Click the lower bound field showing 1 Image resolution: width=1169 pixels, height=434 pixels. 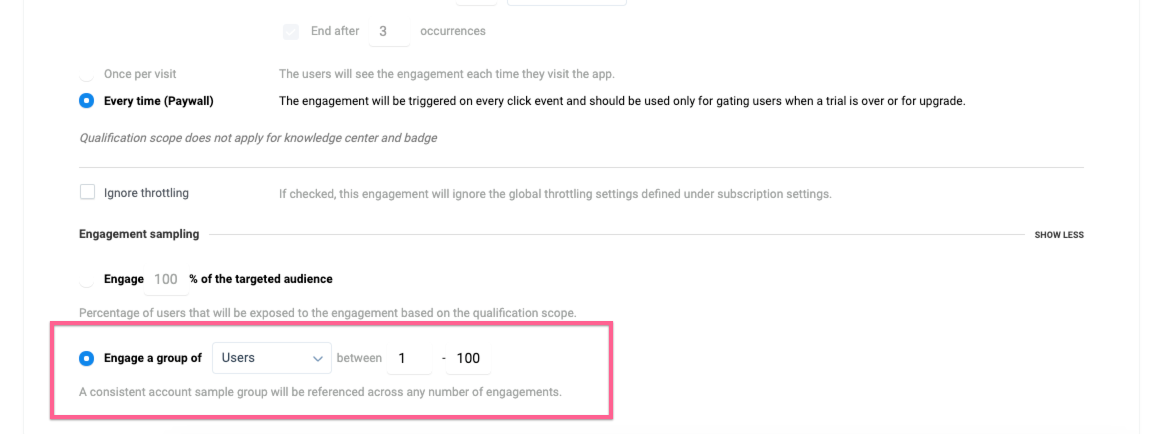click(409, 358)
